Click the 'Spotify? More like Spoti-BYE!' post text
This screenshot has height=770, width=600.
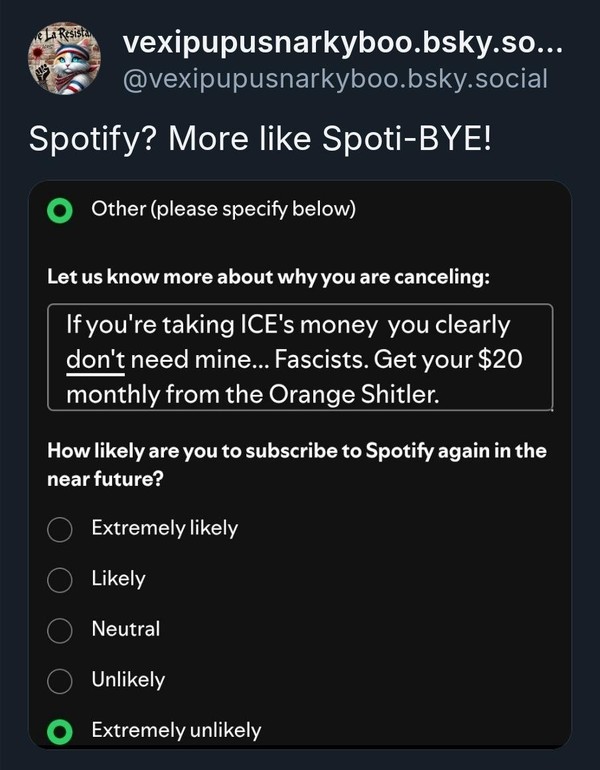[x=261, y=138]
